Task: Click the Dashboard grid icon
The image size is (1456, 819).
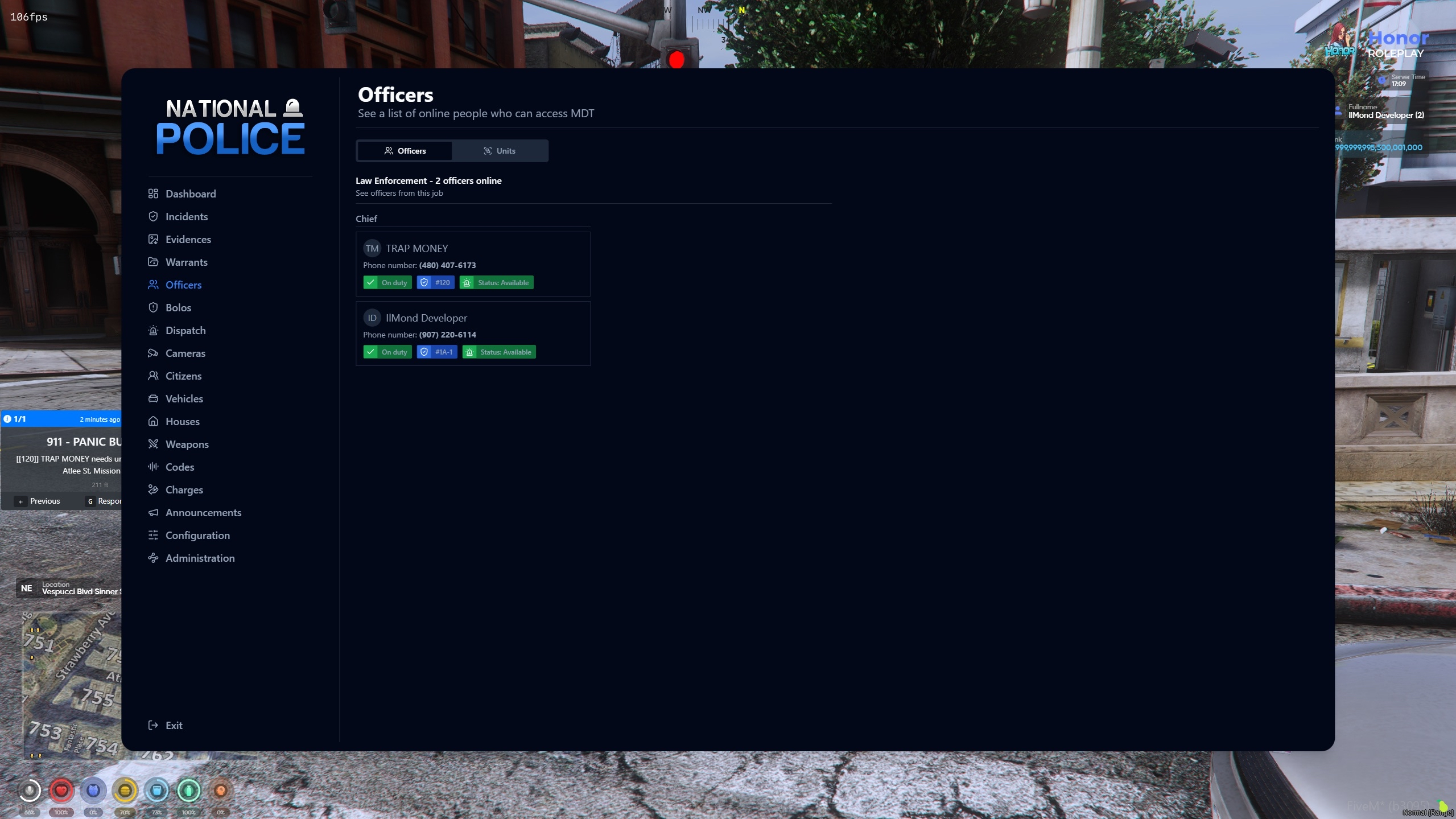Action: click(x=153, y=194)
